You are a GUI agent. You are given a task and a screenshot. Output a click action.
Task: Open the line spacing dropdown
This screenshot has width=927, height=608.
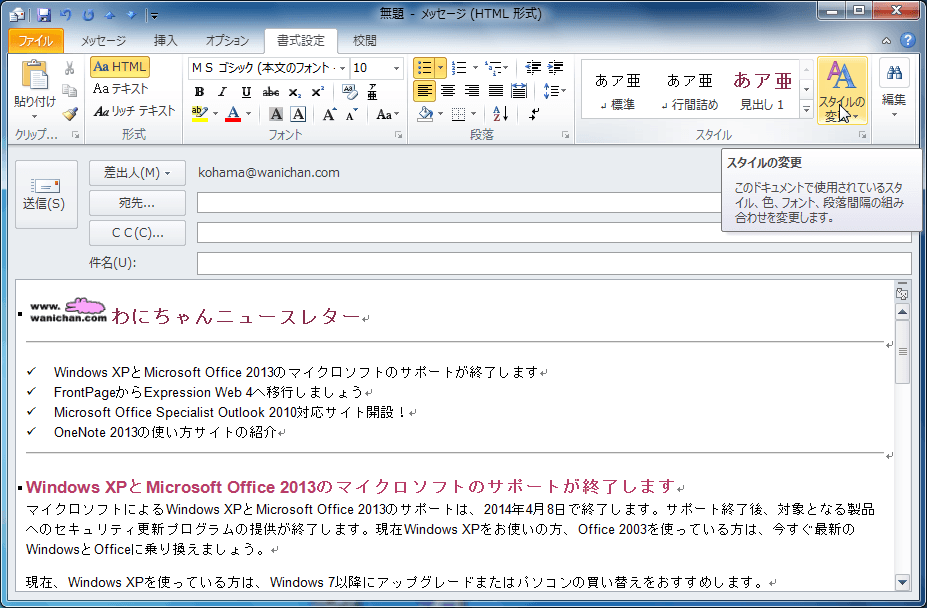(x=554, y=90)
